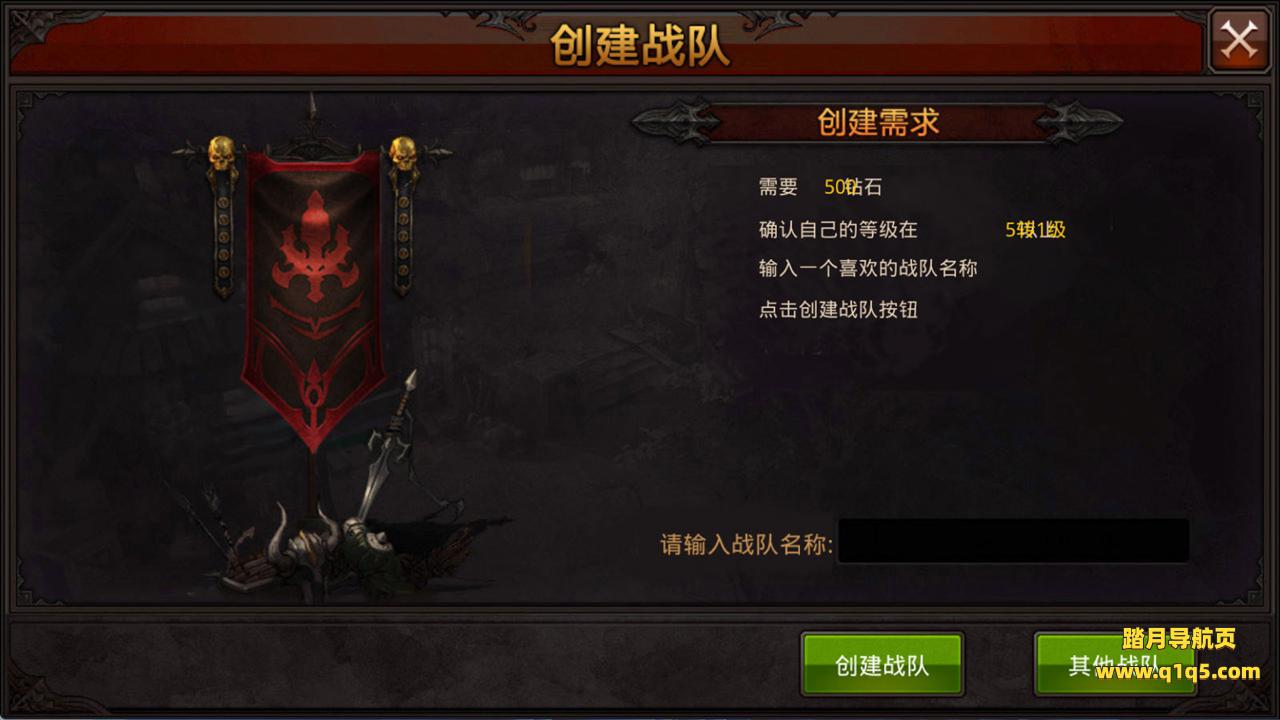Click the 50钻石 cost text

click(853, 187)
